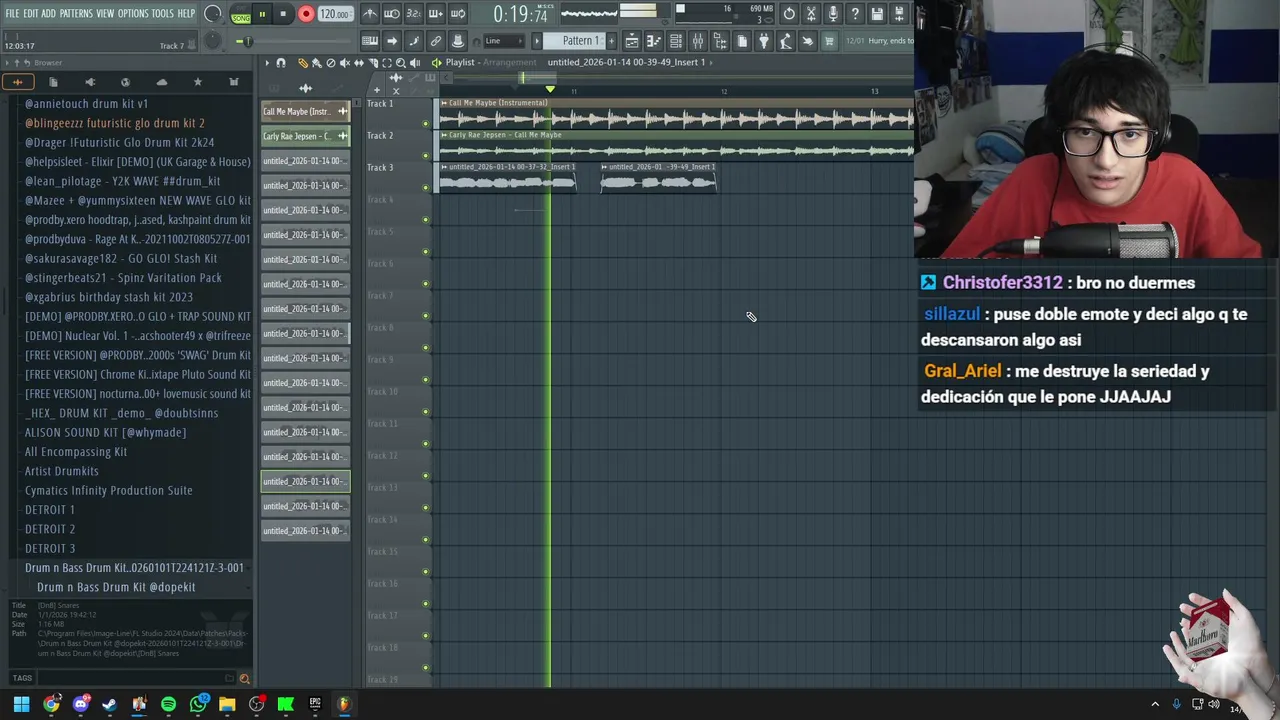Open the Channel rack icon
The height and width of the screenshot is (720, 1280).
tap(676, 41)
